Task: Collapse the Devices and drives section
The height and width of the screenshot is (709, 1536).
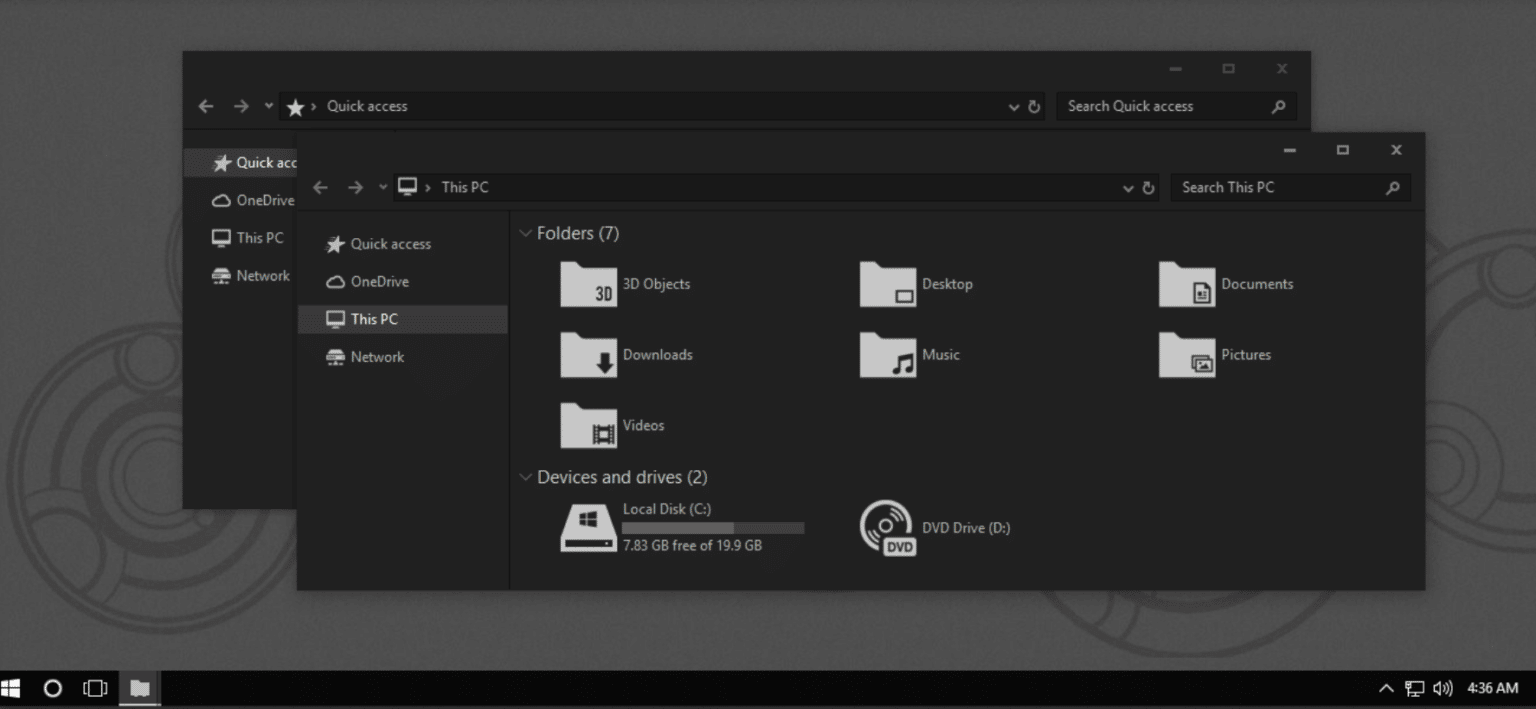Action: point(526,477)
